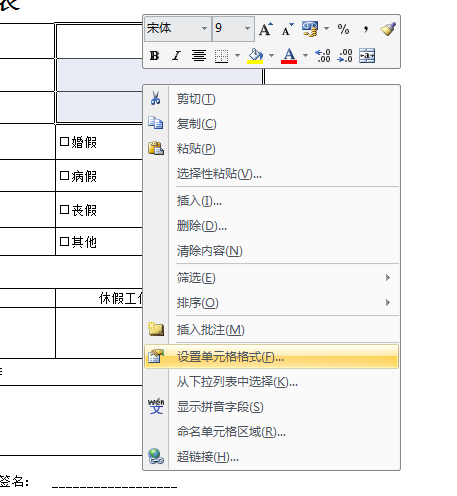Click the copy icon beside 复制
The height and width of the screenshot is (496, 457).
155,123
